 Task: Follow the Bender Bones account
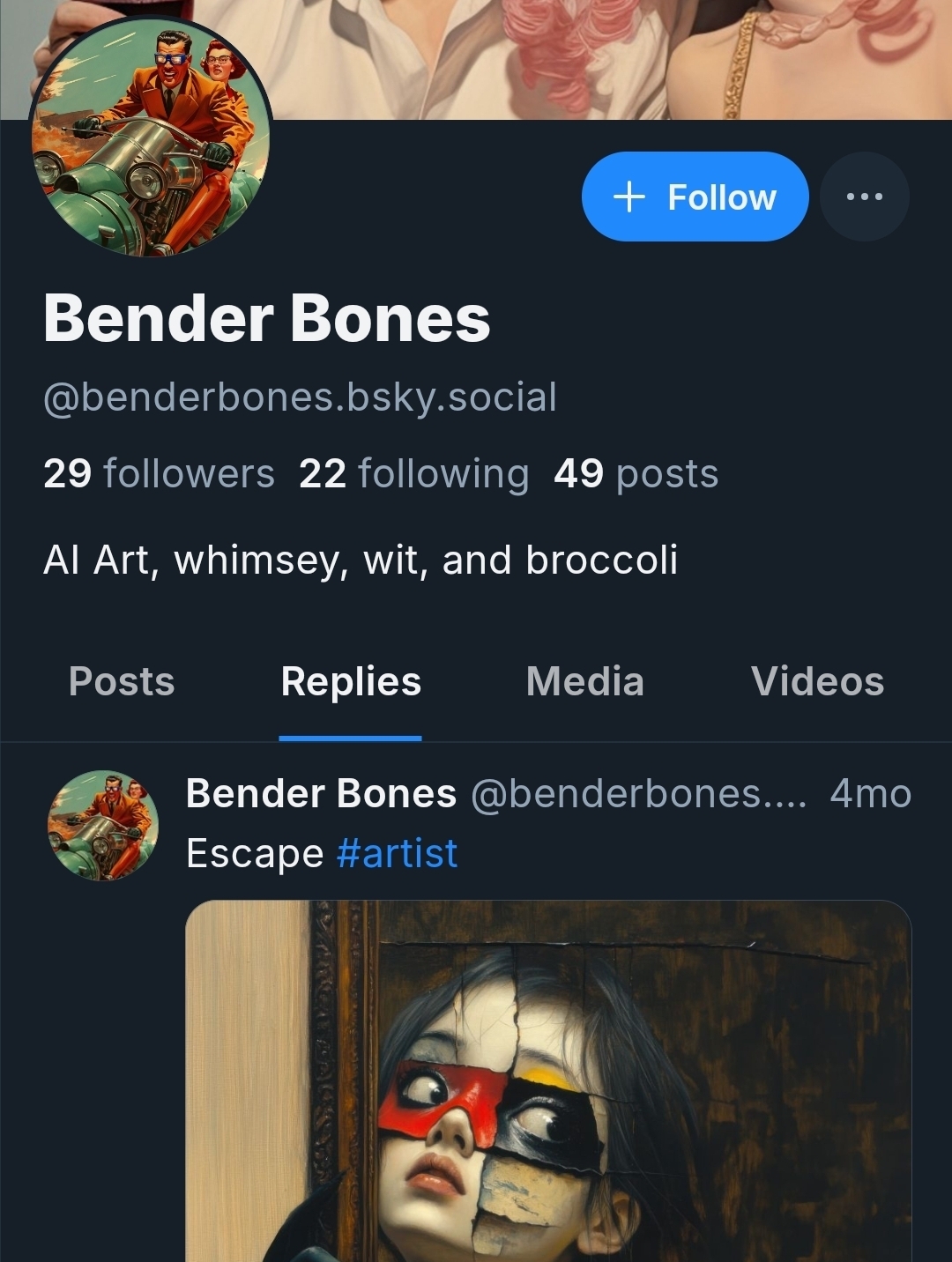[695, 197]
